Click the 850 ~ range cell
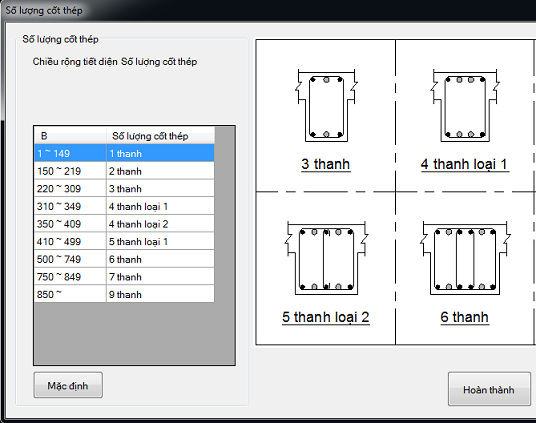Screen dimensions: 536x423 pyautogui.click(x=70, y=294)
